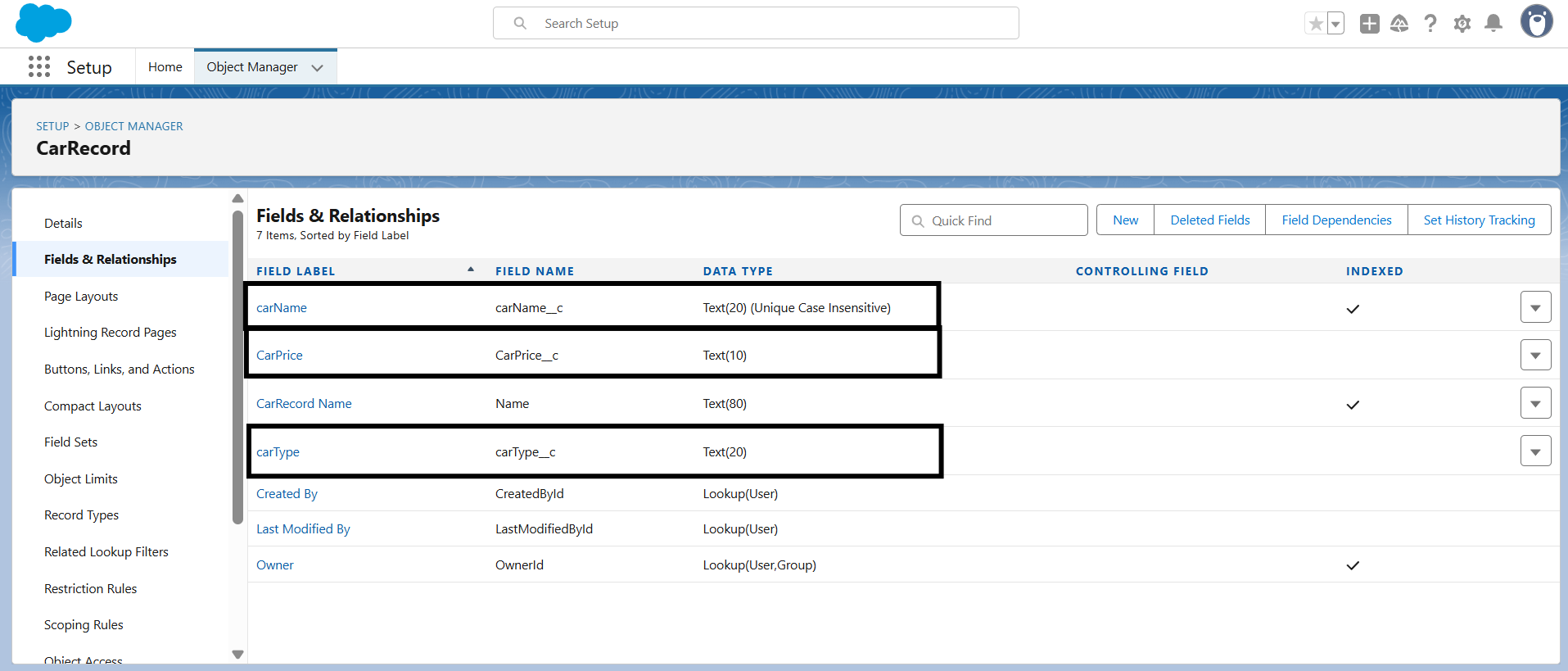
Task: Open the Trailhead guidance icon
Action: tap(1399, 24)
